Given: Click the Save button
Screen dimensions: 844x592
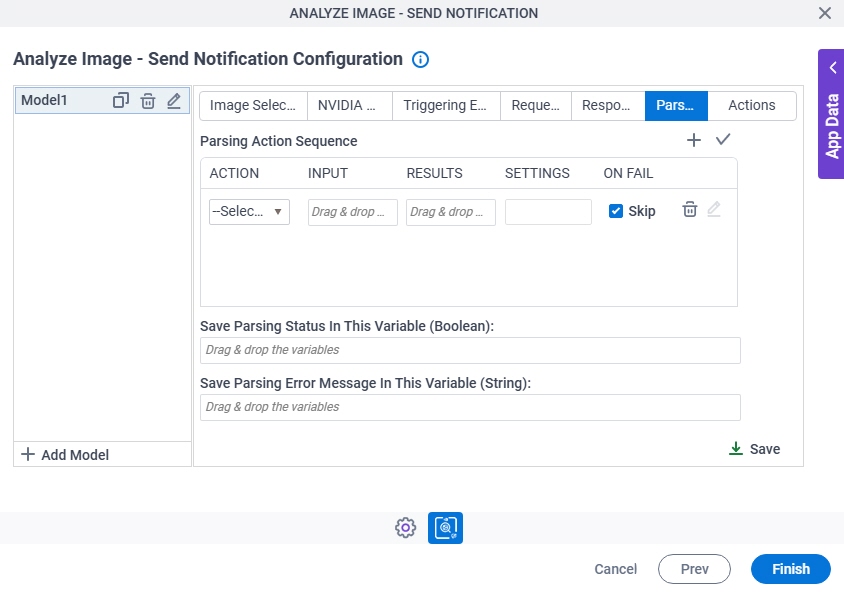Looking at the screenshot, I should coord(754,449).
